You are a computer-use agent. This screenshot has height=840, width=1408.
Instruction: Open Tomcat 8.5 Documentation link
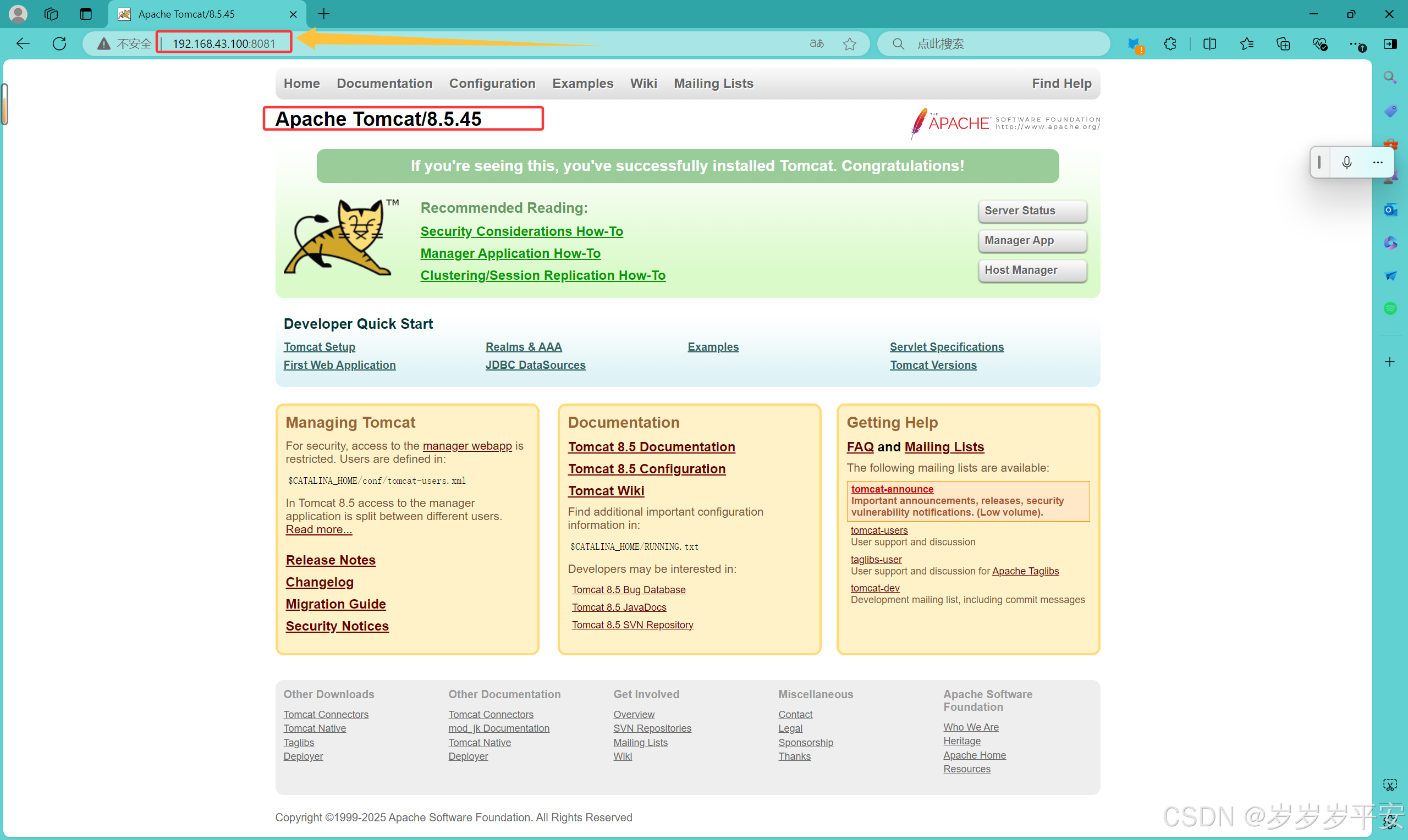click(x=652, y=447)
